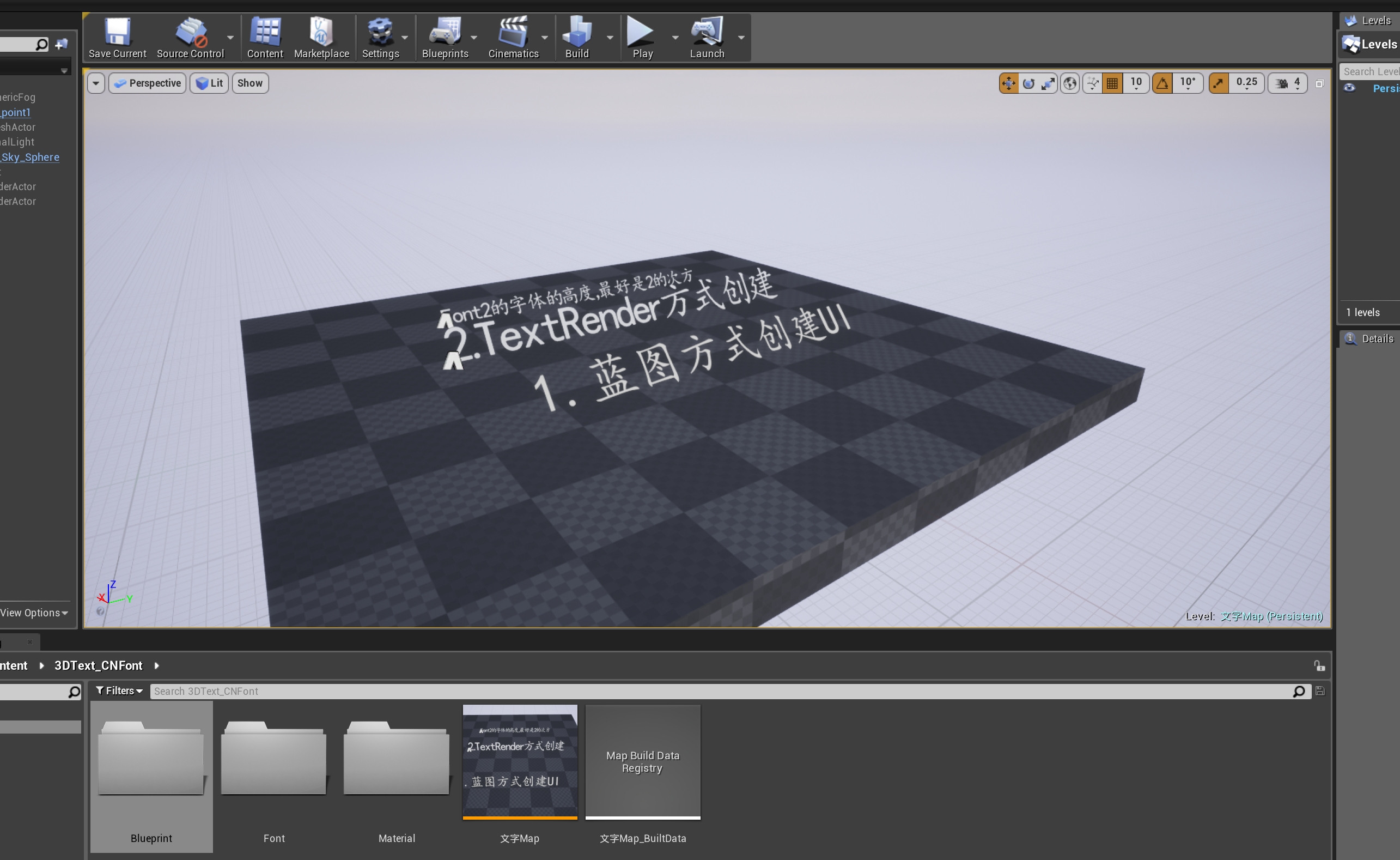Toggle Persistent level visibility eye icon
This screenshot has width=1400, height=860.
tap(1349, 88)
